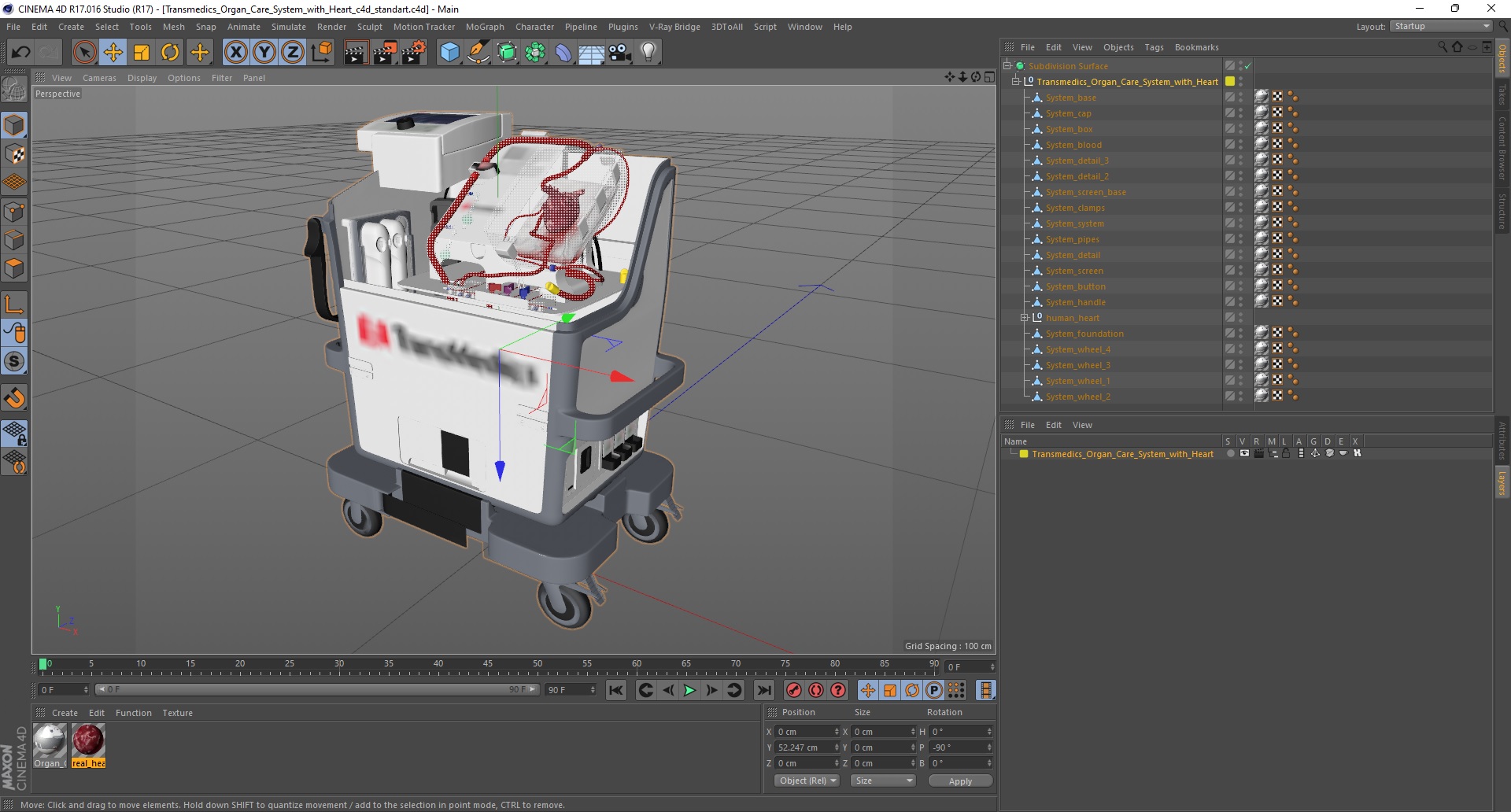Click the Undo arrow icon
1511x812 pixels.
click(21, 53)
